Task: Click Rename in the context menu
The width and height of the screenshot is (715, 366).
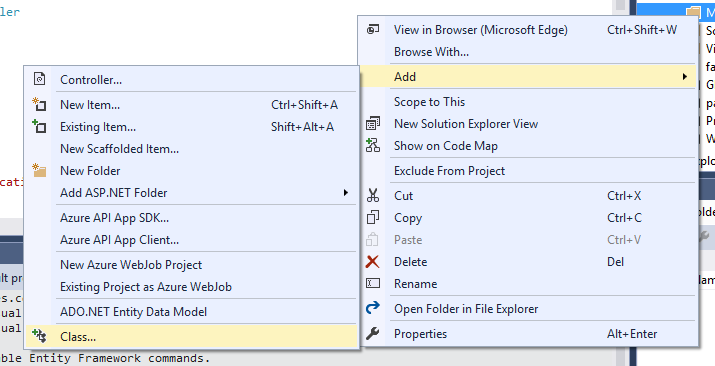Action: [x=415, y=284]
